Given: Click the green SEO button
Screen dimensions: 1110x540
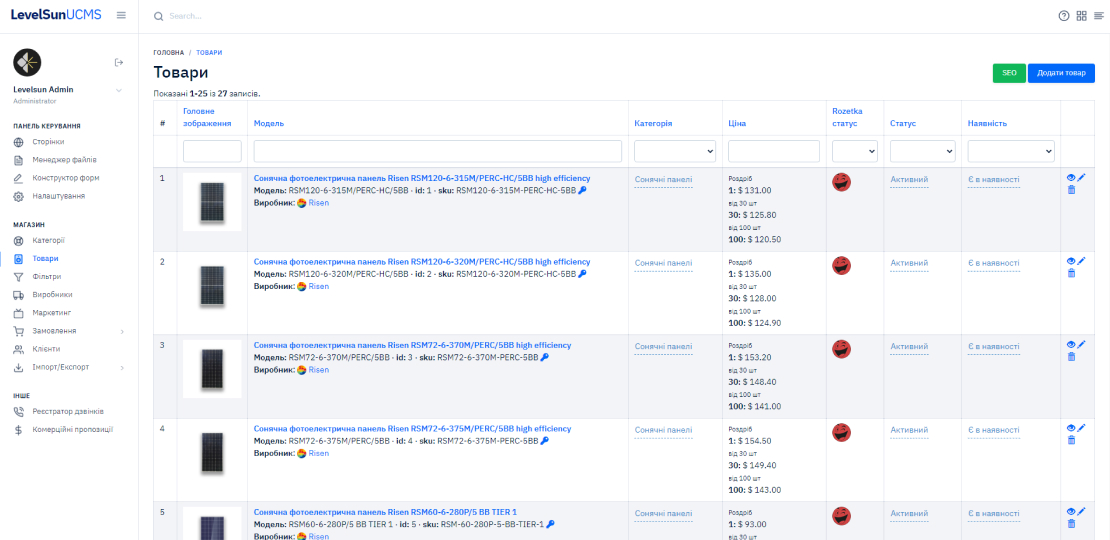Looking at the screenshot, I should pyautogui.click(x=1008, y=73).
